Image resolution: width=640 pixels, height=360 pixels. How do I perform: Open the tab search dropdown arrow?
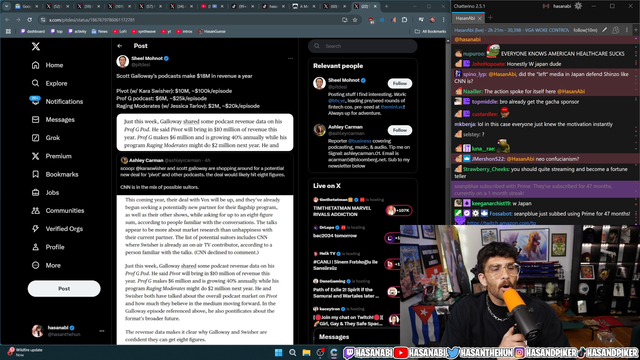click(x=7, y=7)
